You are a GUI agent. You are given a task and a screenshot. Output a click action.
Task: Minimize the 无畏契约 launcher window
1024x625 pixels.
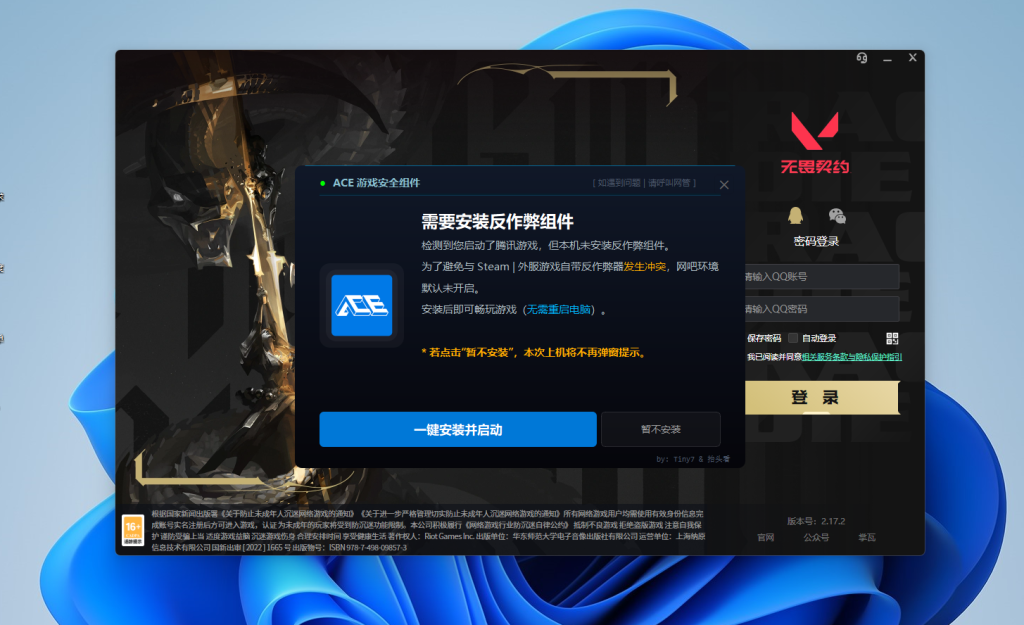coord(888,59)
